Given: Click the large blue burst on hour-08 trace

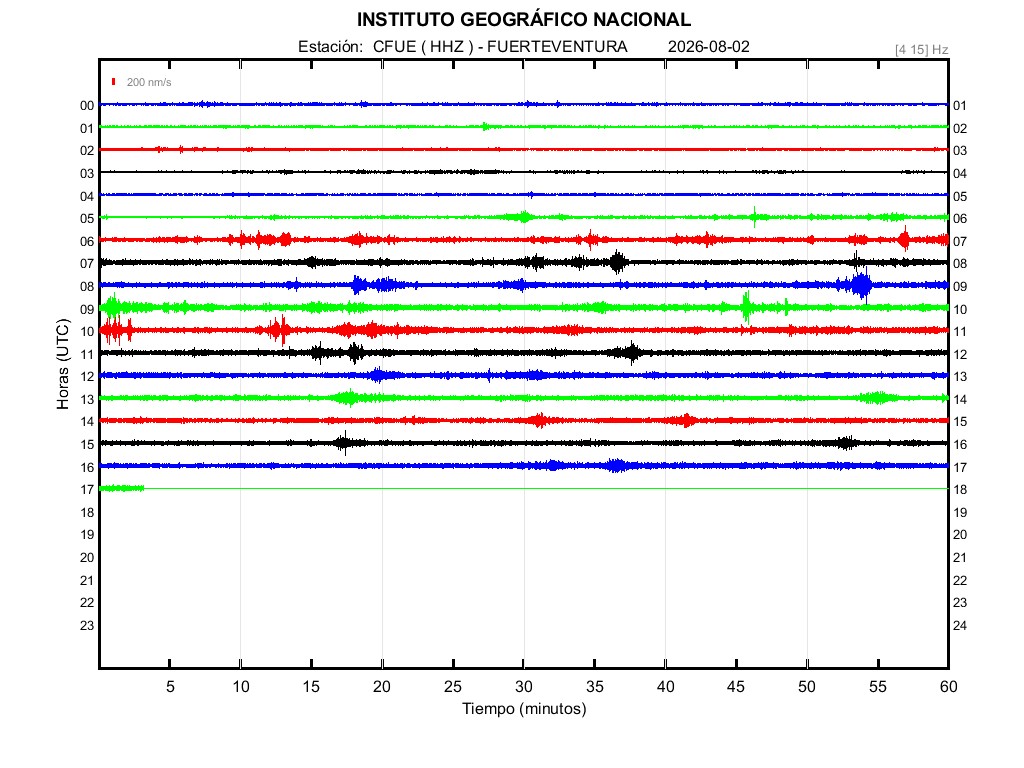Looking at the screenshot, I should (x=861, y=285).
